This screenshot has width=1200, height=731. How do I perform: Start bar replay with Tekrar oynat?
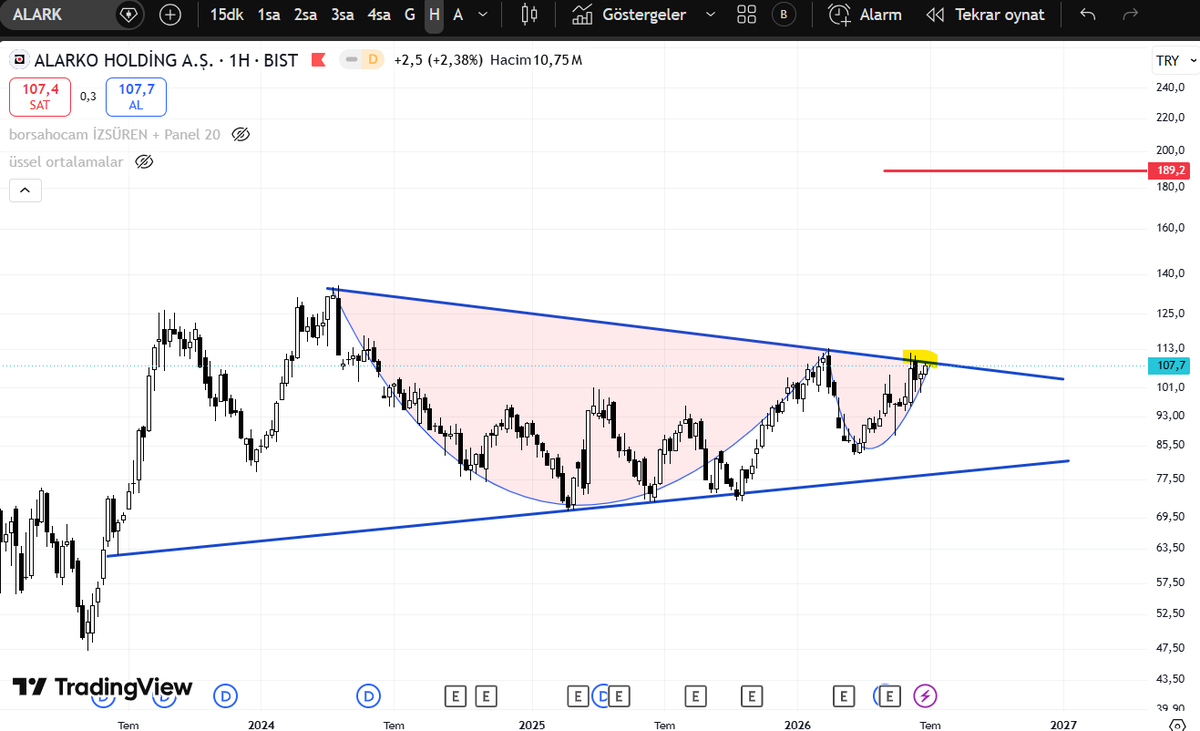point(985,15)
